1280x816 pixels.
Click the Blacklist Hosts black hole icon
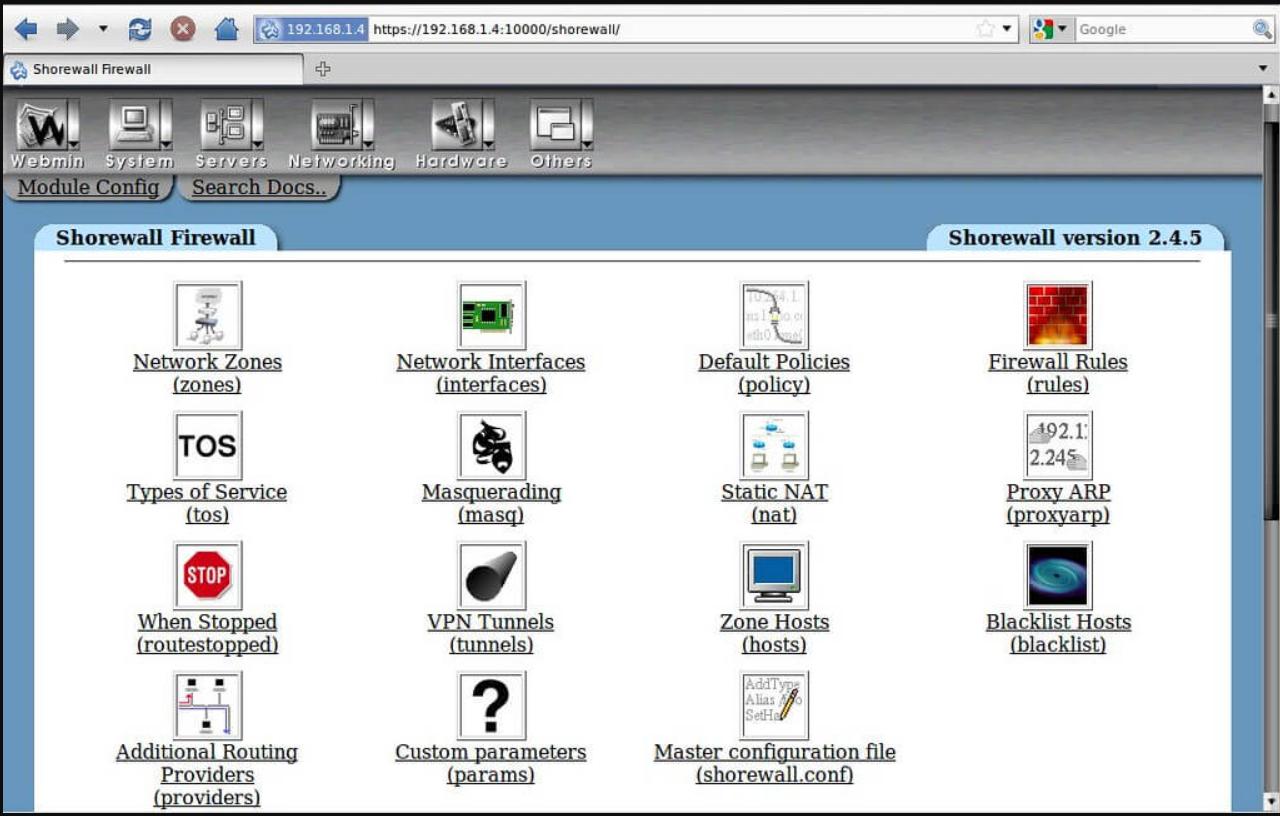[x=1057, y=575]
